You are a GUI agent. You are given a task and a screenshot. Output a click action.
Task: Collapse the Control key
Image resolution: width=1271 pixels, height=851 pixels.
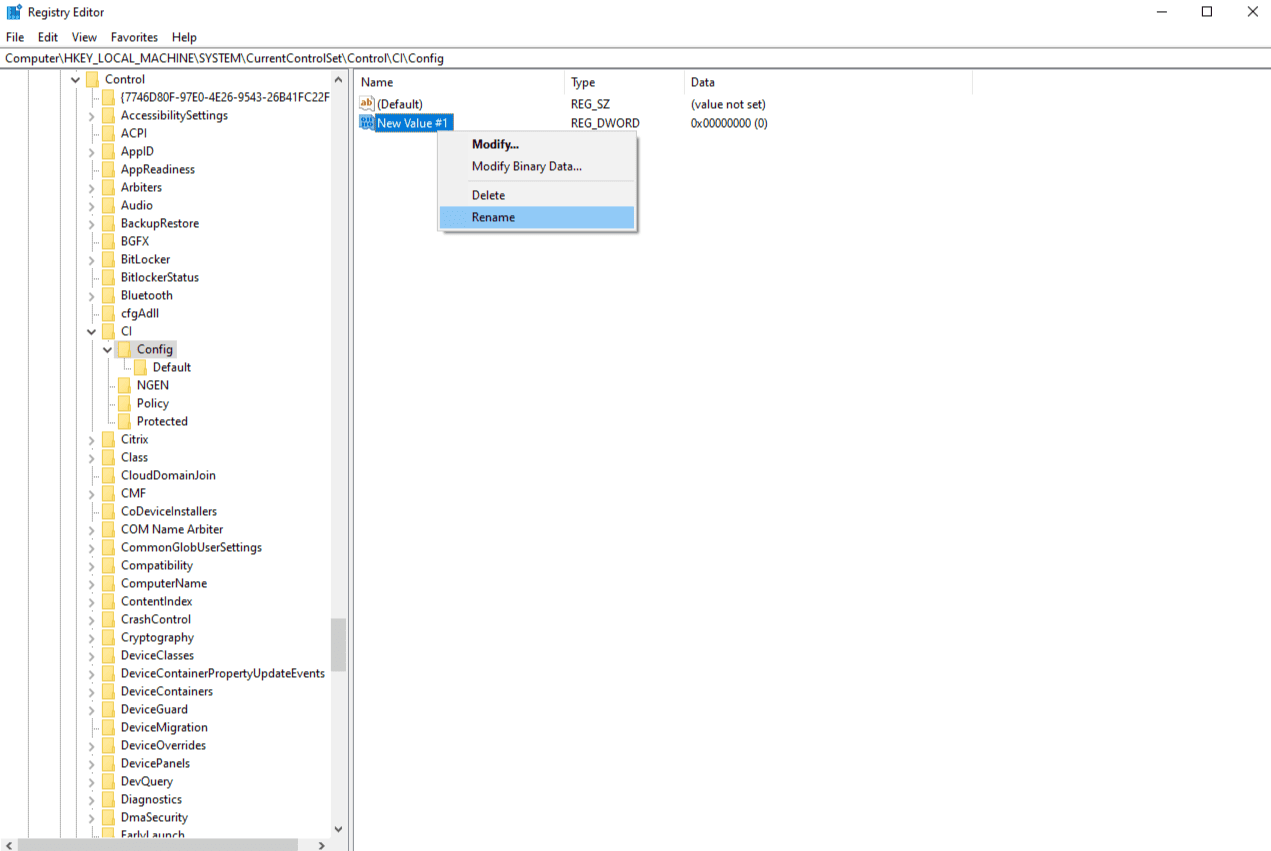point(75,79)
